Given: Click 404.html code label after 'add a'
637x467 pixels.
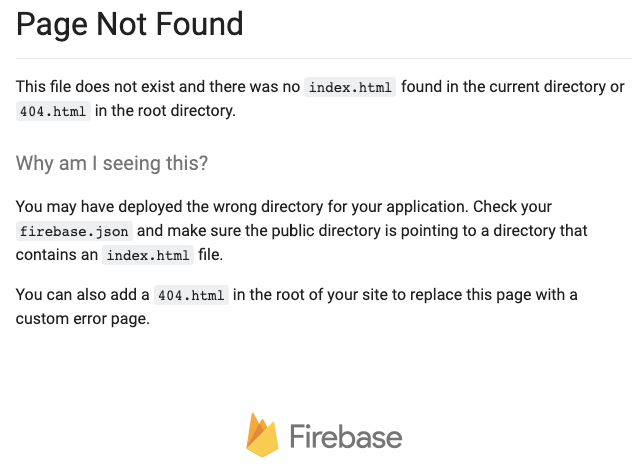Looking at the screenshot, I should (x=191, y=295).
